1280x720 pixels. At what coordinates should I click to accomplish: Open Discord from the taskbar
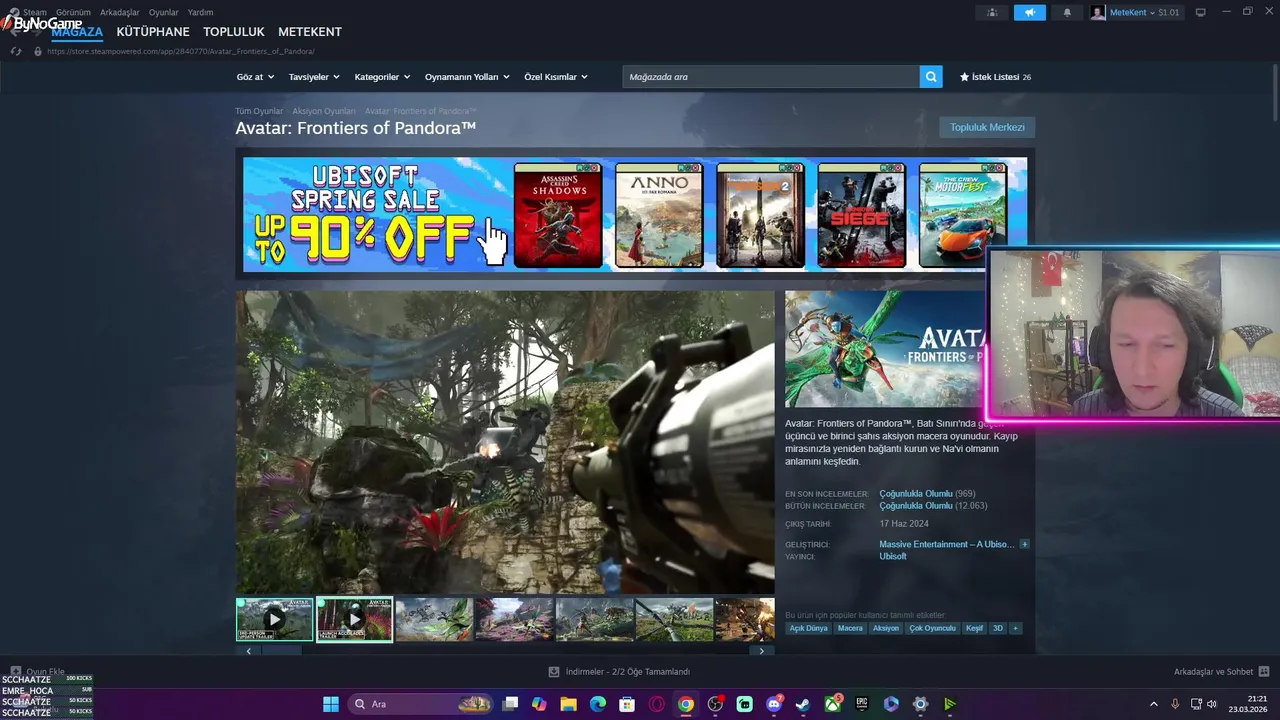point(774,704)
